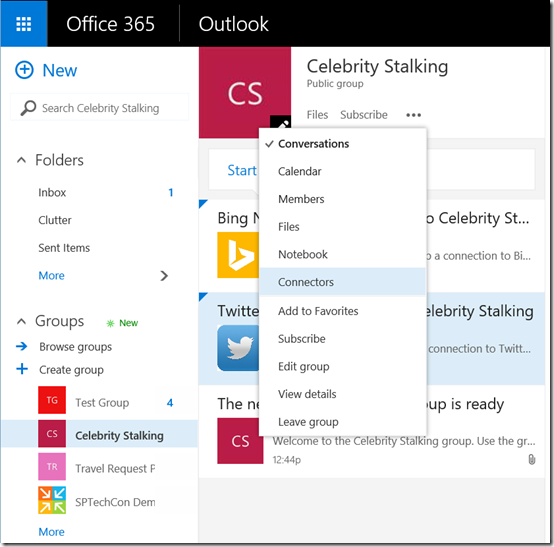The image size is (554, 547).
Task: Click the red TG Test Group tile
Action: pyautogui.click(x=52, y=400)
